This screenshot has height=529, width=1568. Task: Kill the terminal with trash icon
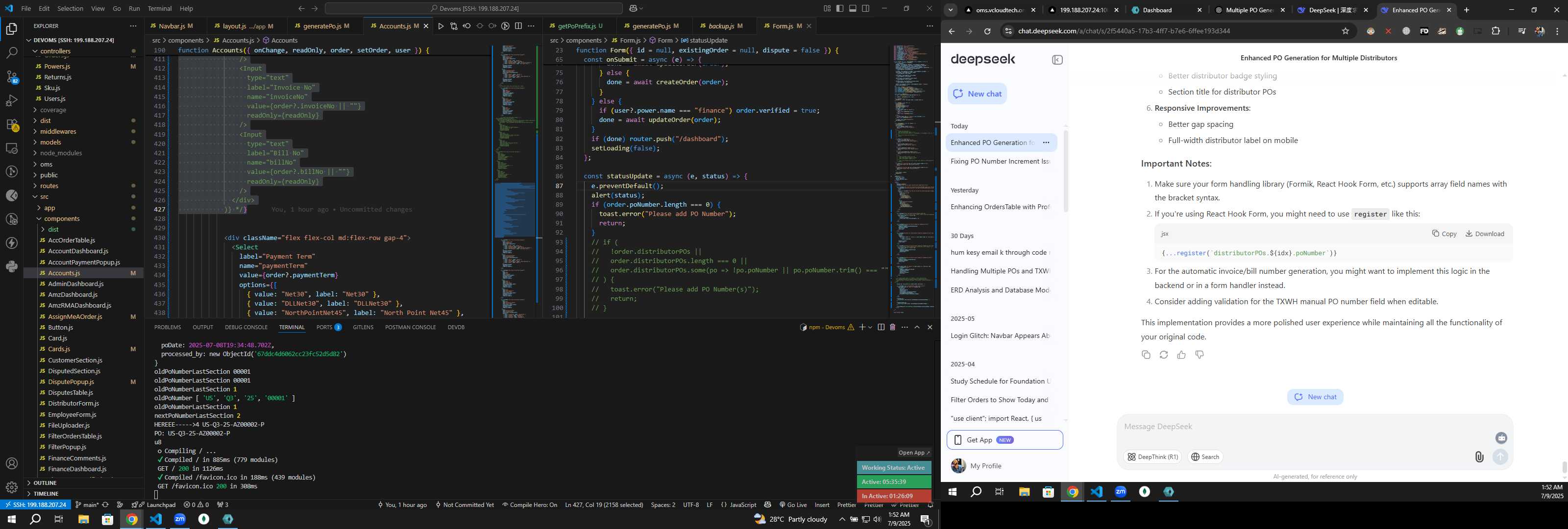click(x=892, y=328)
